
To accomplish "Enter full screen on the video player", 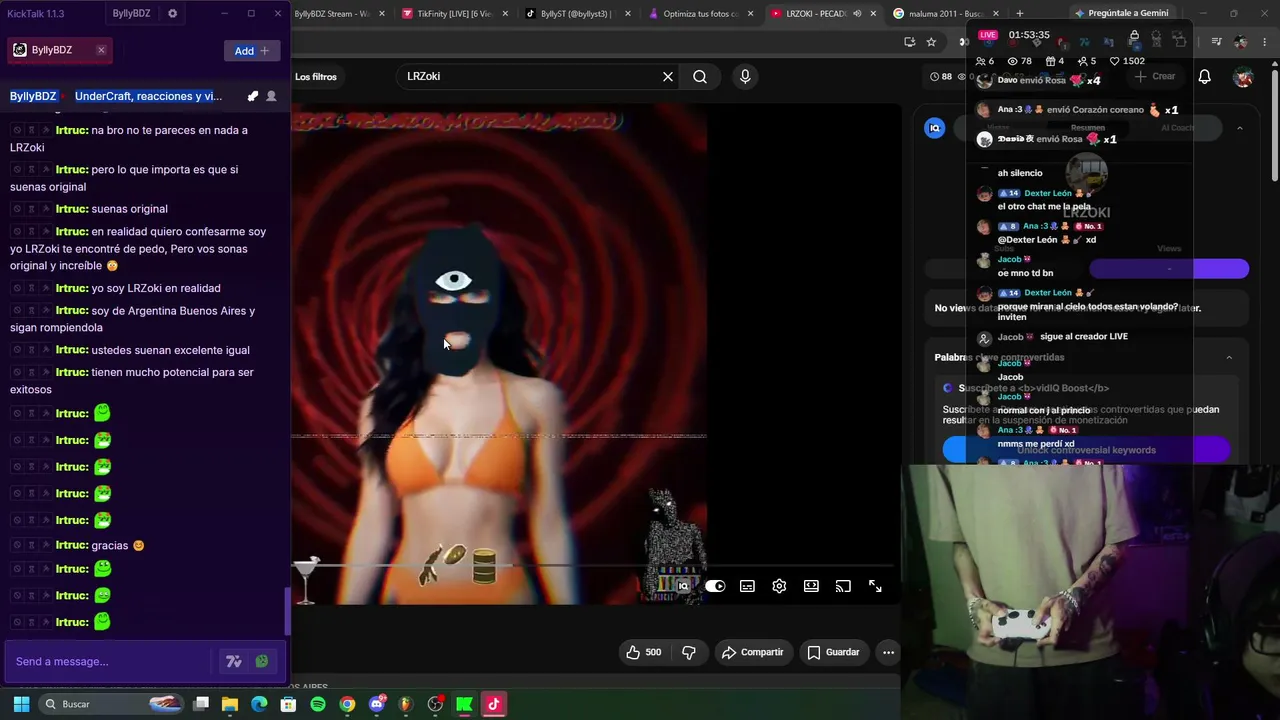I will pos(875,586).
